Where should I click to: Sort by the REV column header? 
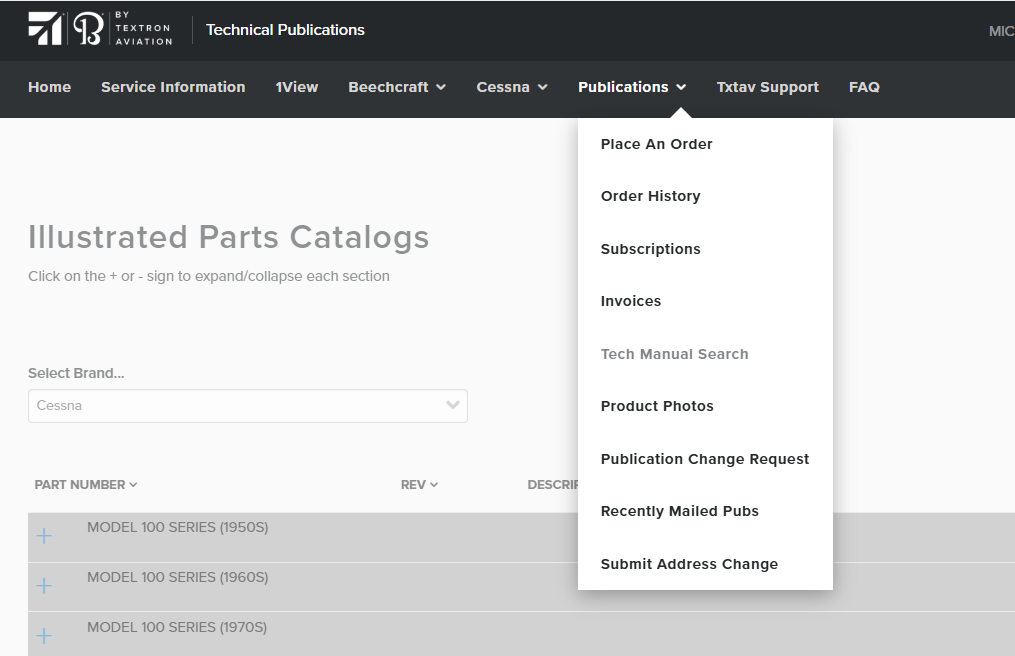pos(419,484)
